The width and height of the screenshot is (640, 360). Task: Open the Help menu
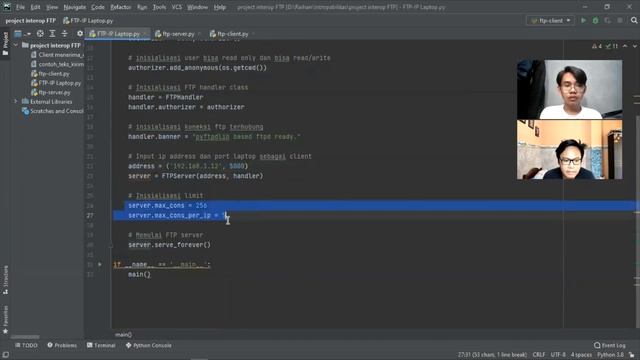pos(219,7)
